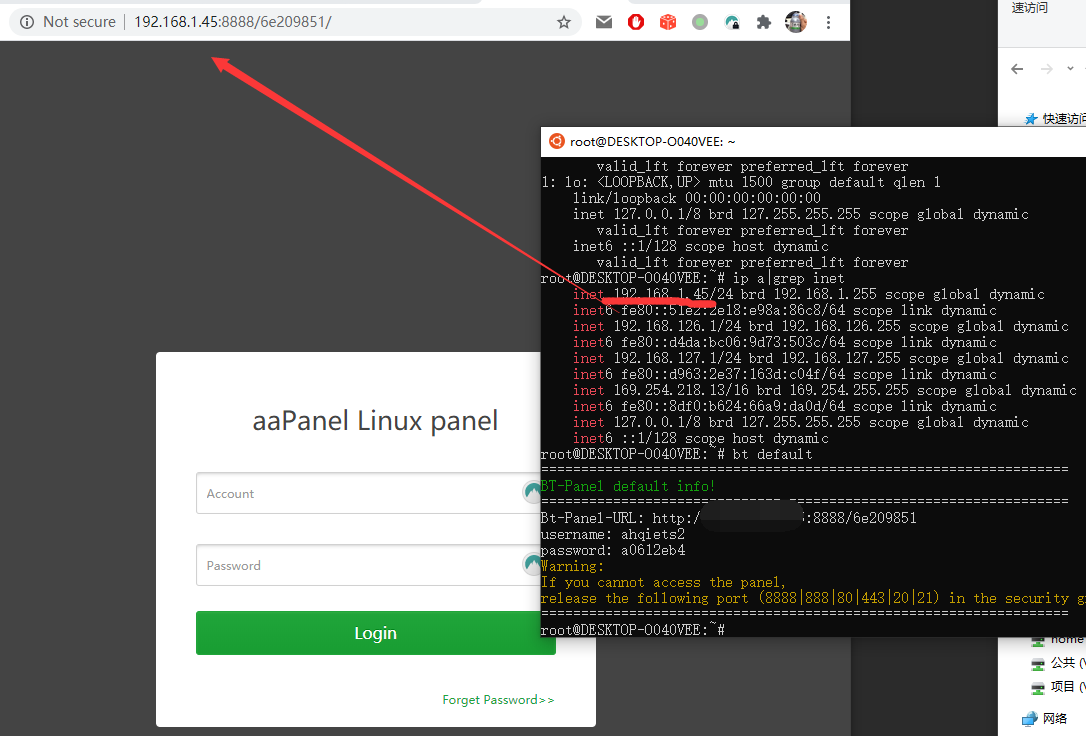1086x736 pixels.
Task: Click the Forward arrow in File Explorer
Action: pyautogui.click(x=1047, y=69)
